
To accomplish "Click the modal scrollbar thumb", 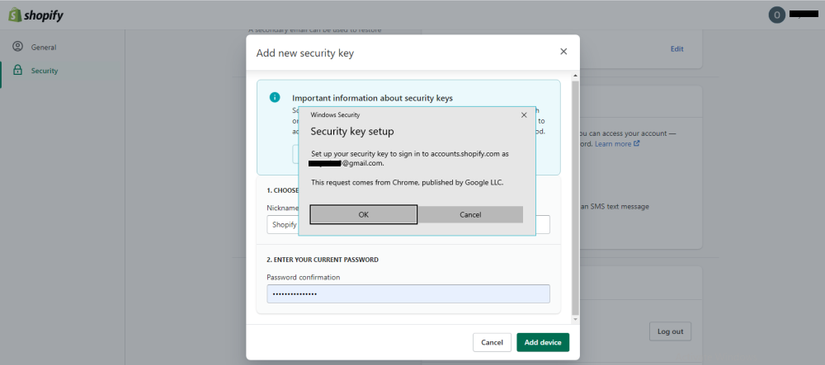I will tap(575, 197).
